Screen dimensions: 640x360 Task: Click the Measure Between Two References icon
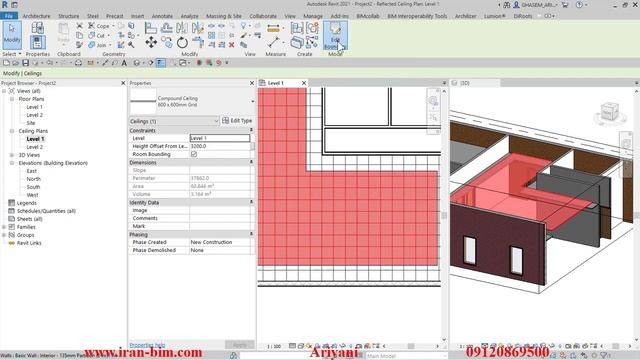pyautogui.click(x=273, y=29)
